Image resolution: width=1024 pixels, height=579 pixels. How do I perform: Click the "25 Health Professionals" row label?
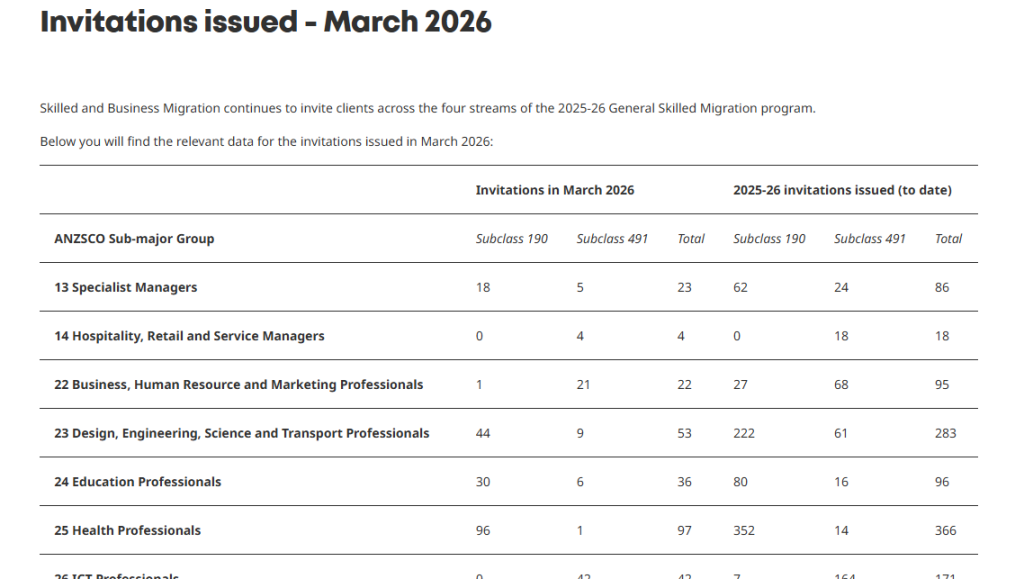click(128, 530)
